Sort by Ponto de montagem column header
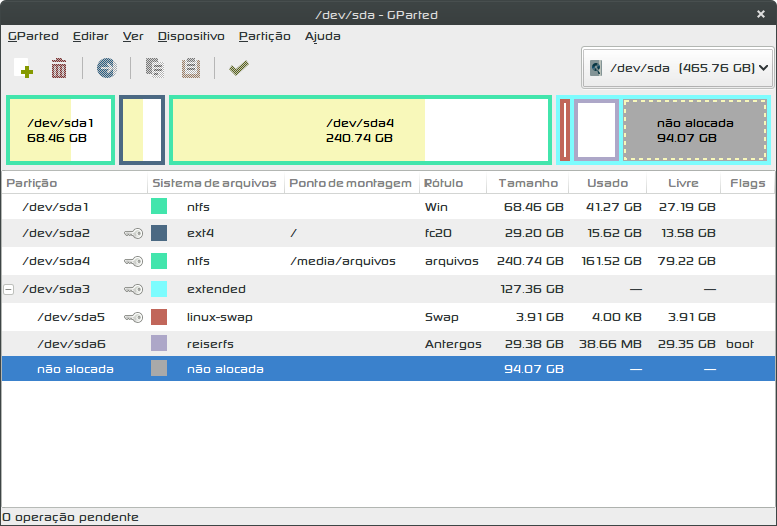The image size is (777, 526). (351, 183)
